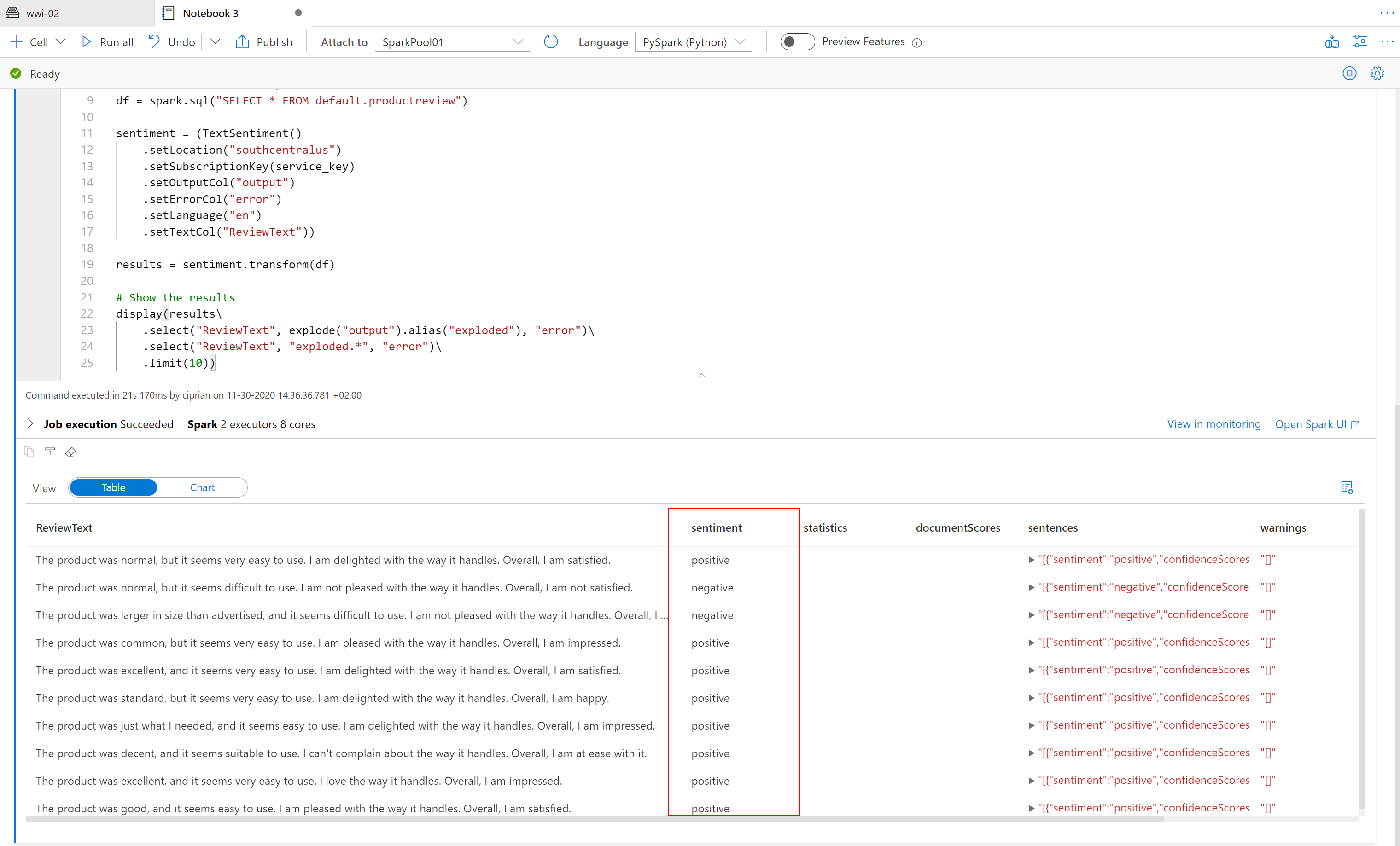Click the table horizontal scrollbar
Image resolution: width=1400 pixels, height=846 pixels.
pyautogui.click(x=595, y=819)
